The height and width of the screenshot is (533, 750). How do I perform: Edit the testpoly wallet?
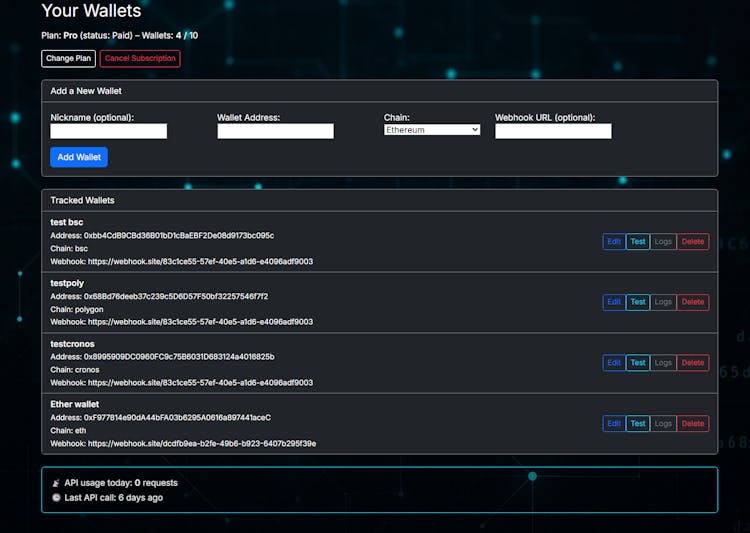(x=614, y=302)
